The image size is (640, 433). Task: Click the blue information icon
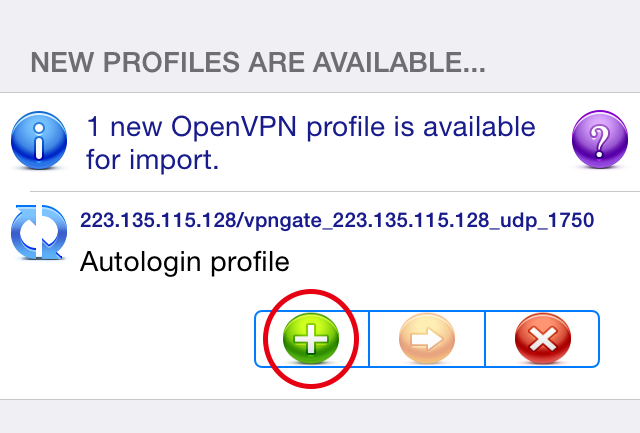point(39,140)
